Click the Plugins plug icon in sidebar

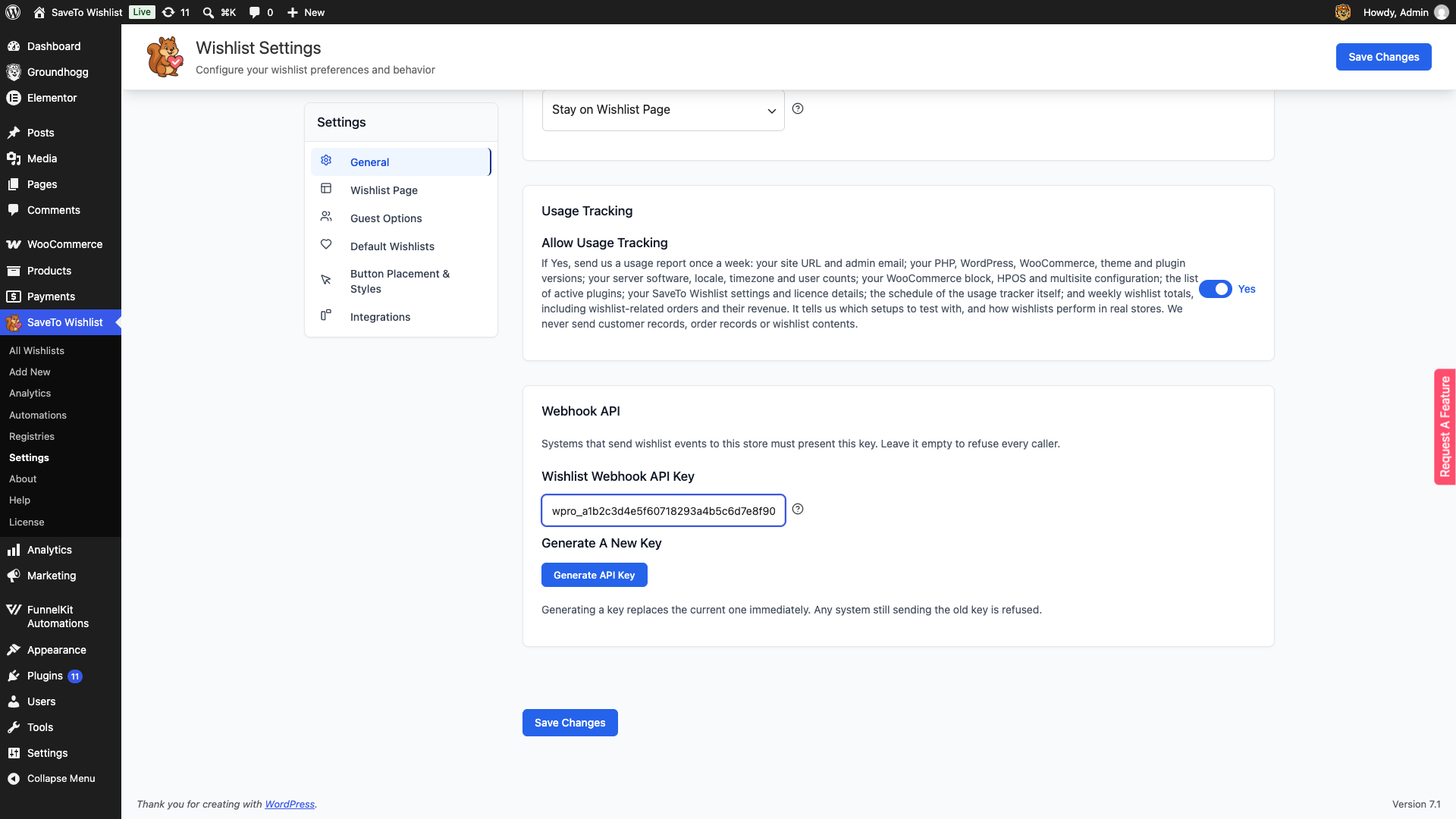tap(14, 676)
